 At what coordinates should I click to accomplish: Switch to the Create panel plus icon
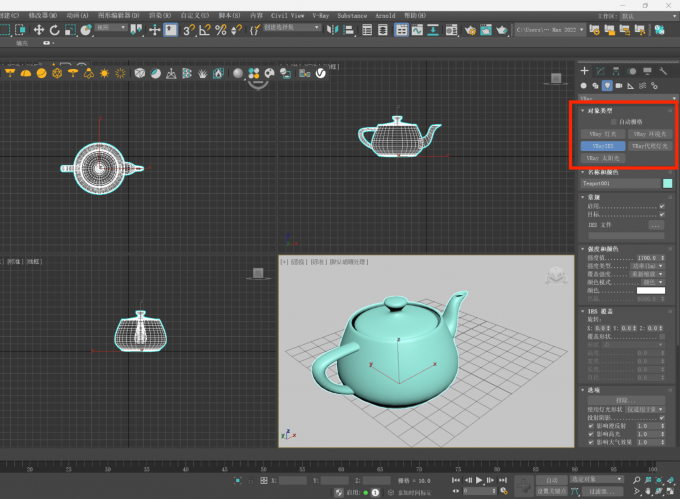coord(585,71)
